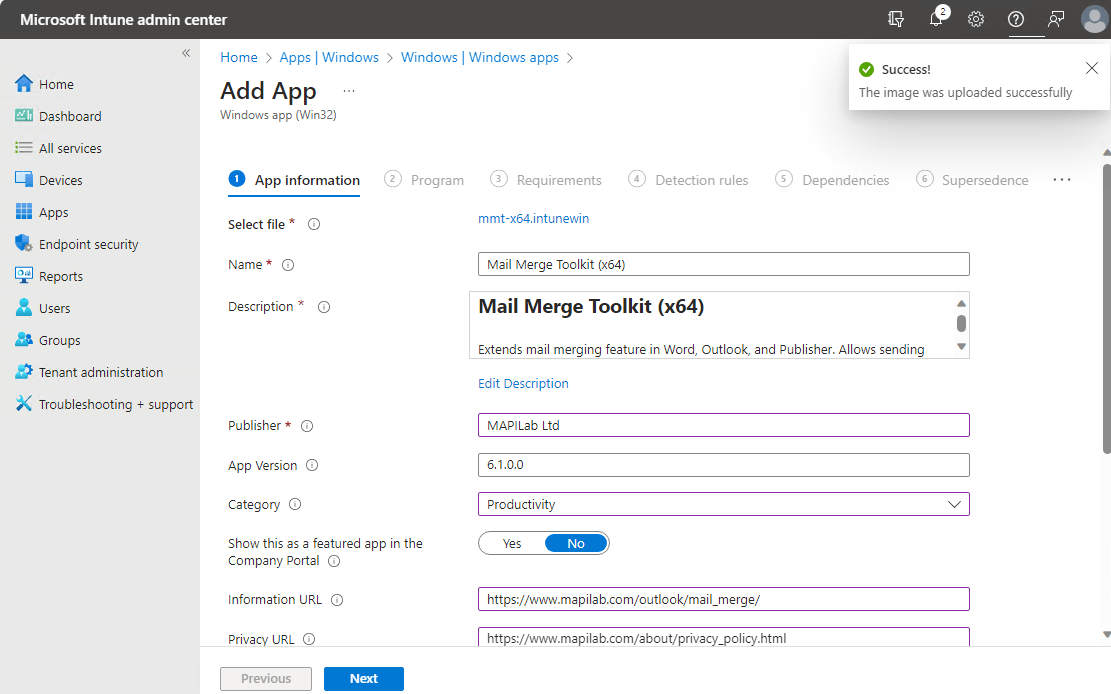The image size is (1111, 694).
Task: Dismiss the Success notification
Action: (1092, 68)
